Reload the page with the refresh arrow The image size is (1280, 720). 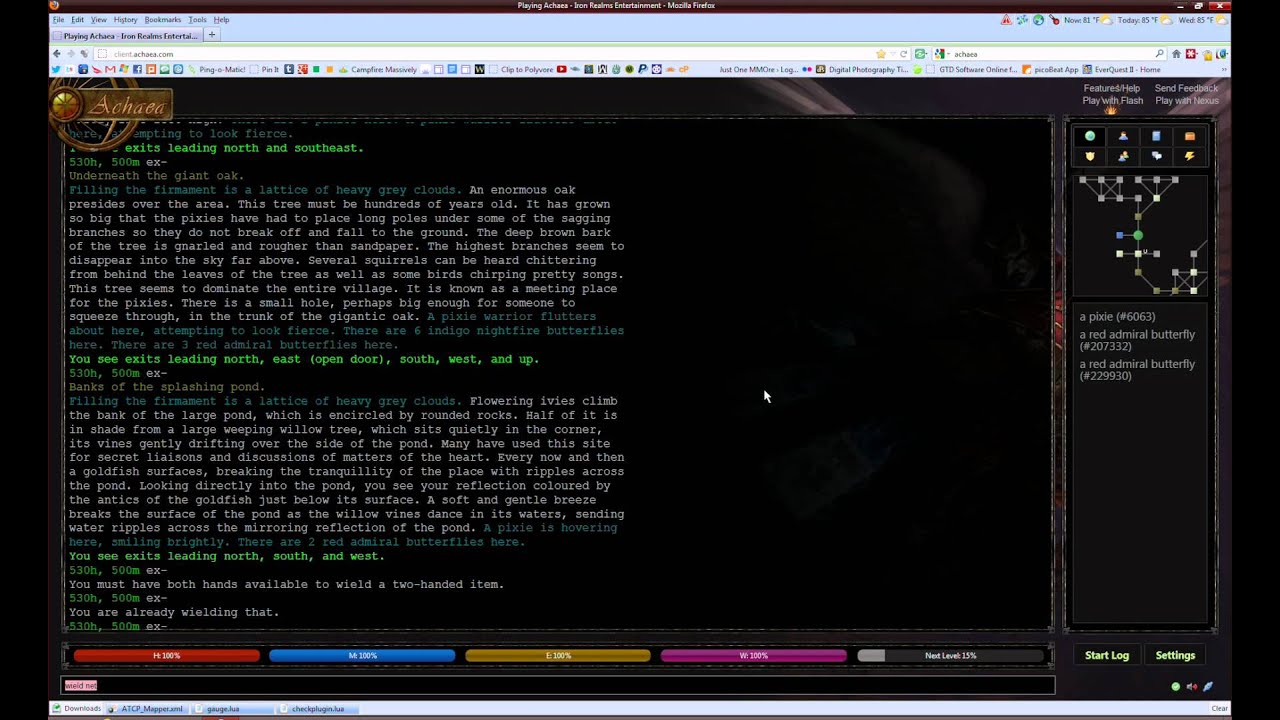pos(904,54)
